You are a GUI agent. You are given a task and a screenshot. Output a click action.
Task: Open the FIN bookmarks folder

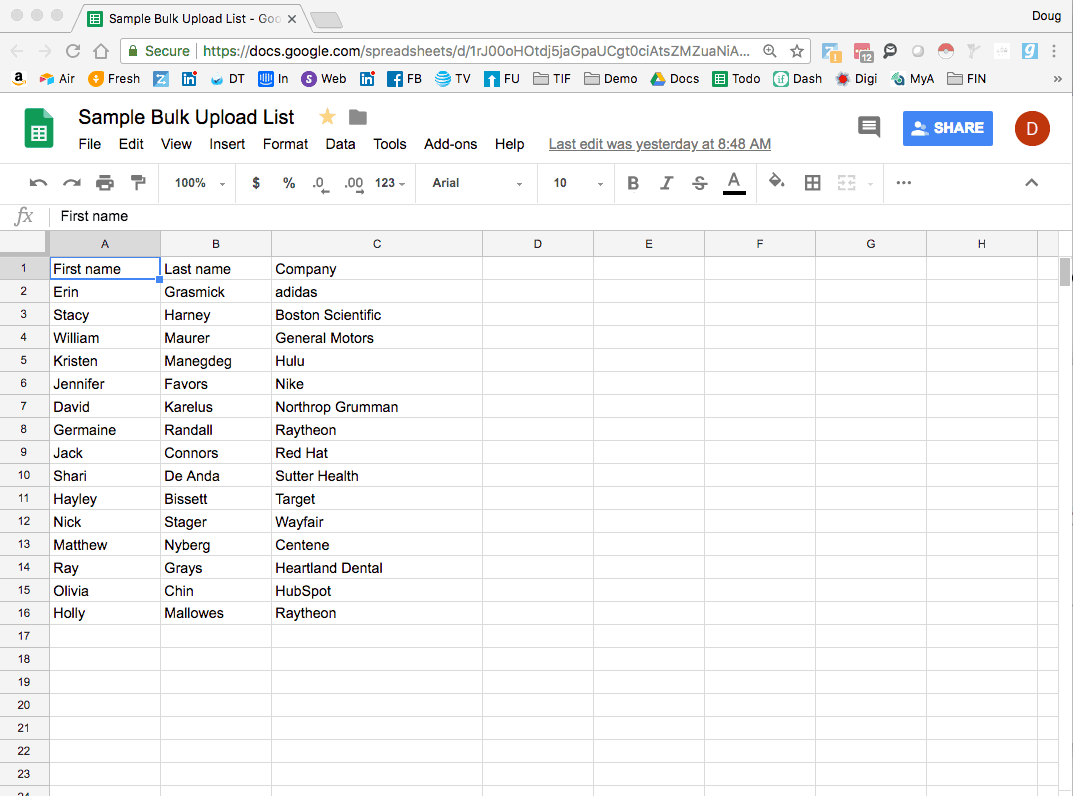pyautogui.click(x=966, y=79)
